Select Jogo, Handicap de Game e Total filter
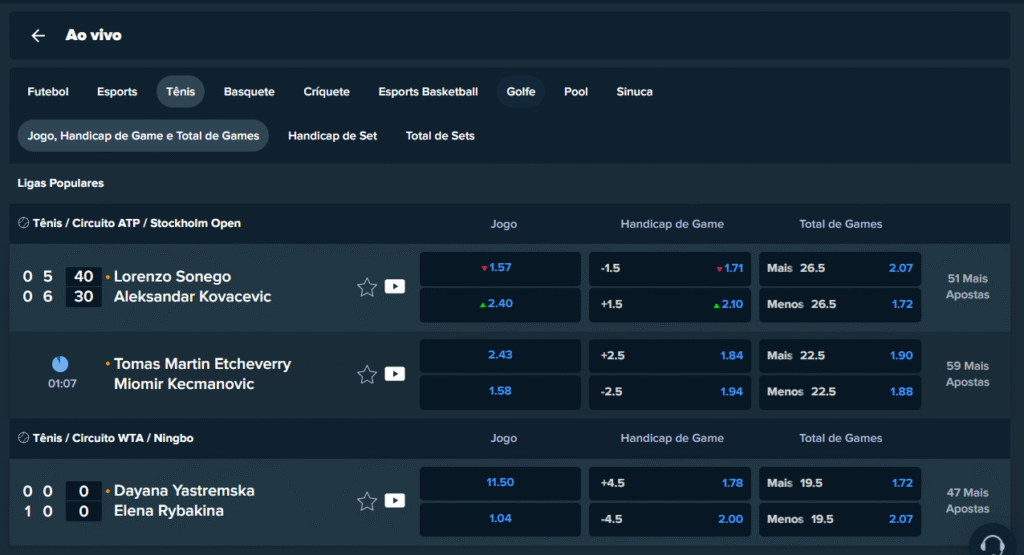Image resolution: width=1024 pixels, height=555 pixels. click(x=143, y=136)
